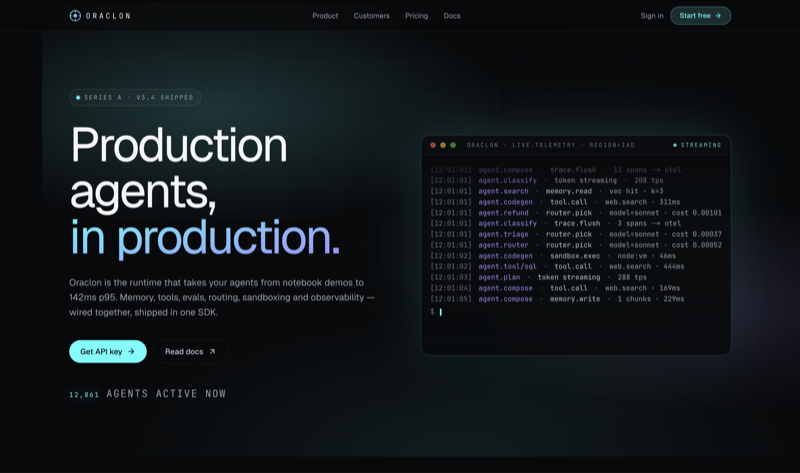Click the ORACLON brand name
800x473 pixels.
pos(108,16)
